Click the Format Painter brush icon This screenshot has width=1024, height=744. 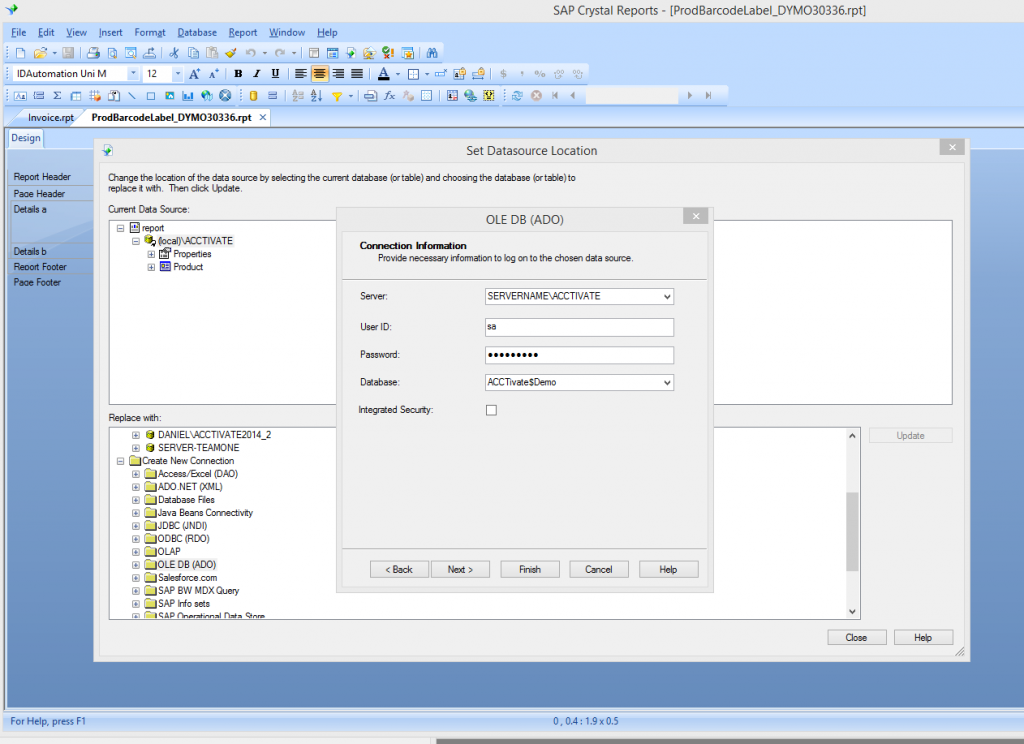point(231,53)
